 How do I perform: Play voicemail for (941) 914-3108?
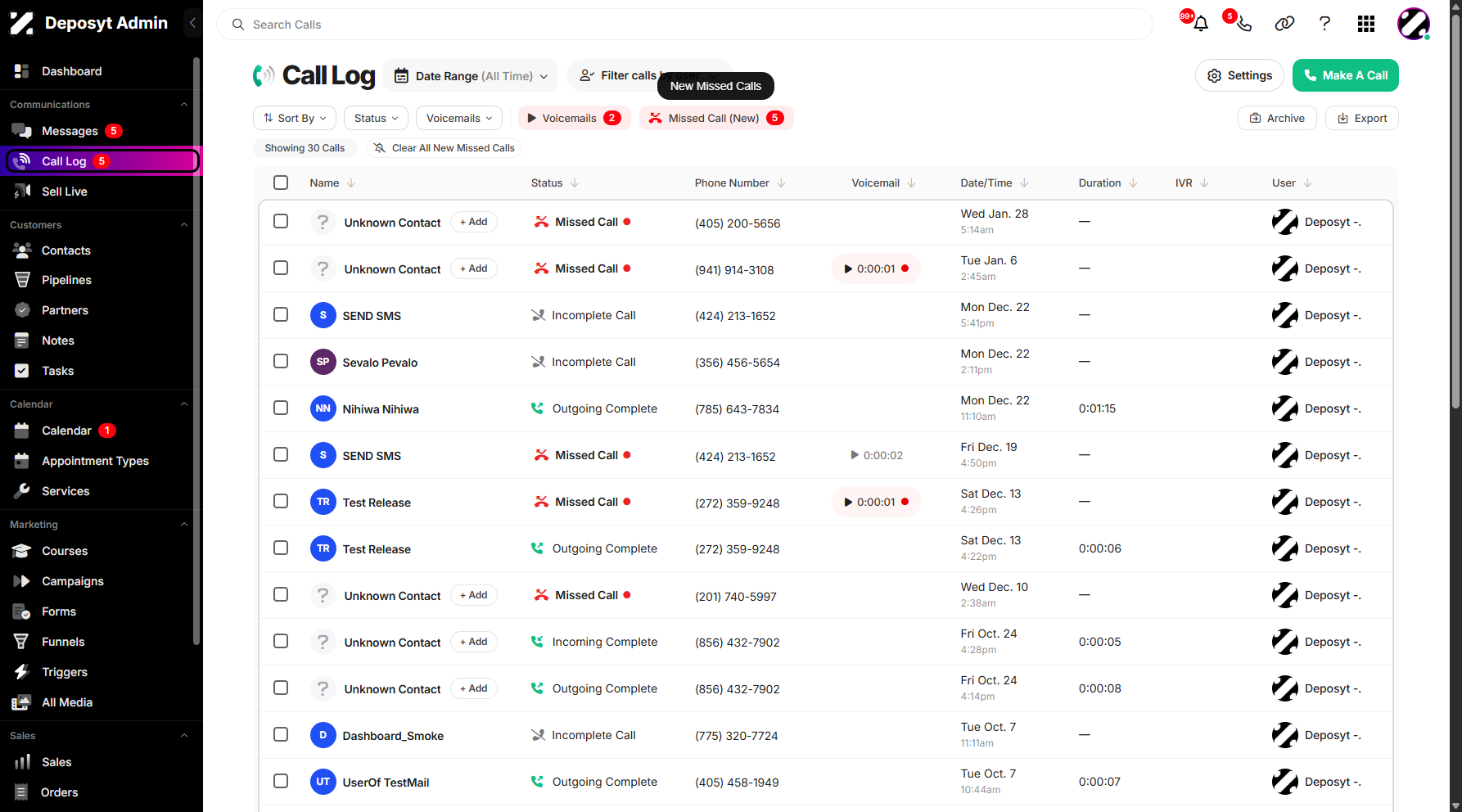(877, 268)
